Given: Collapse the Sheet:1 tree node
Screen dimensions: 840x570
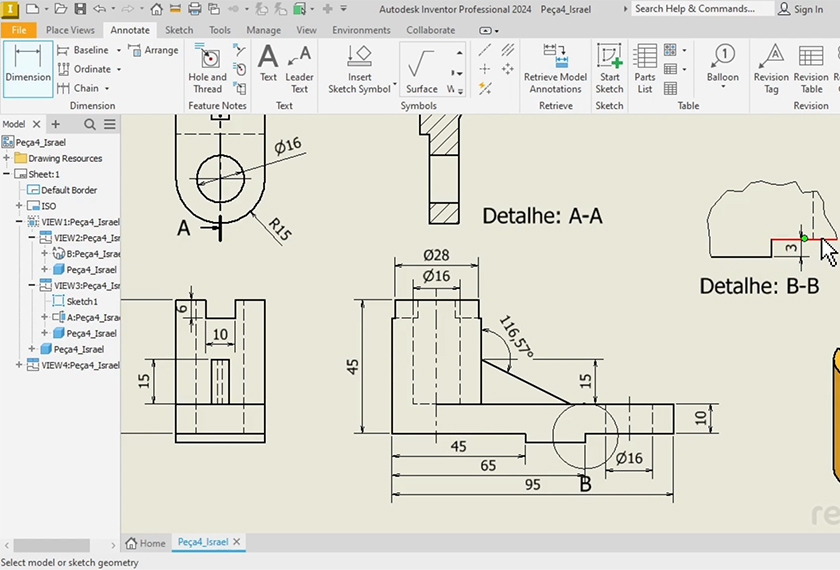Looking at the screenshot, I should pyautogui.click(x=7, y=174).
